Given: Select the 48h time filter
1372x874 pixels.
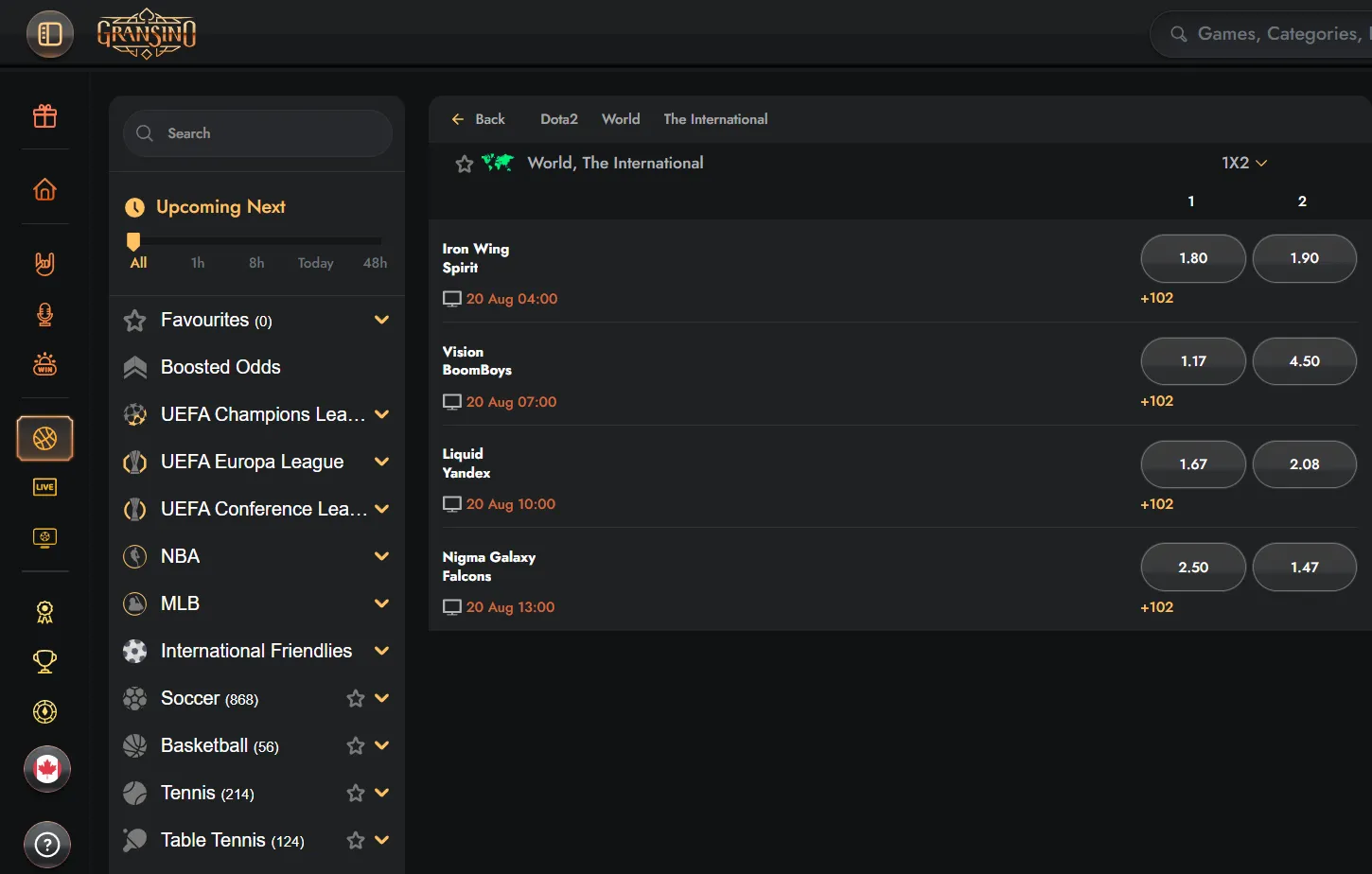Looking at the screenshot, I should (375, 263).
